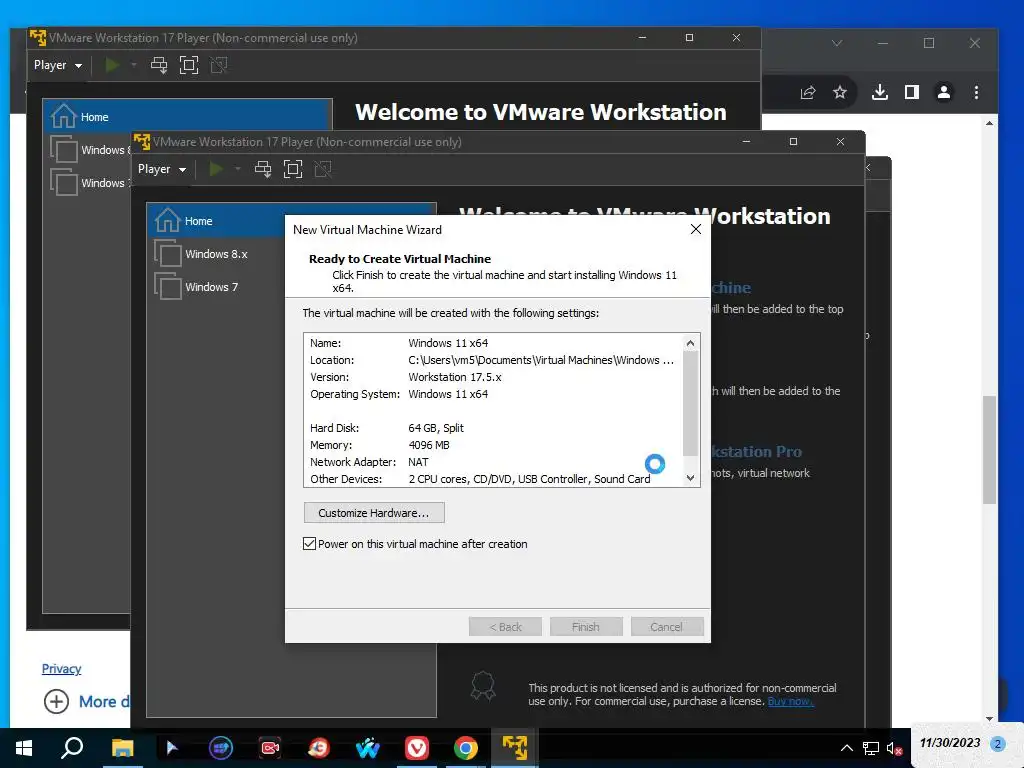Click the license ribbon icon in VMware

click(483, 686)
